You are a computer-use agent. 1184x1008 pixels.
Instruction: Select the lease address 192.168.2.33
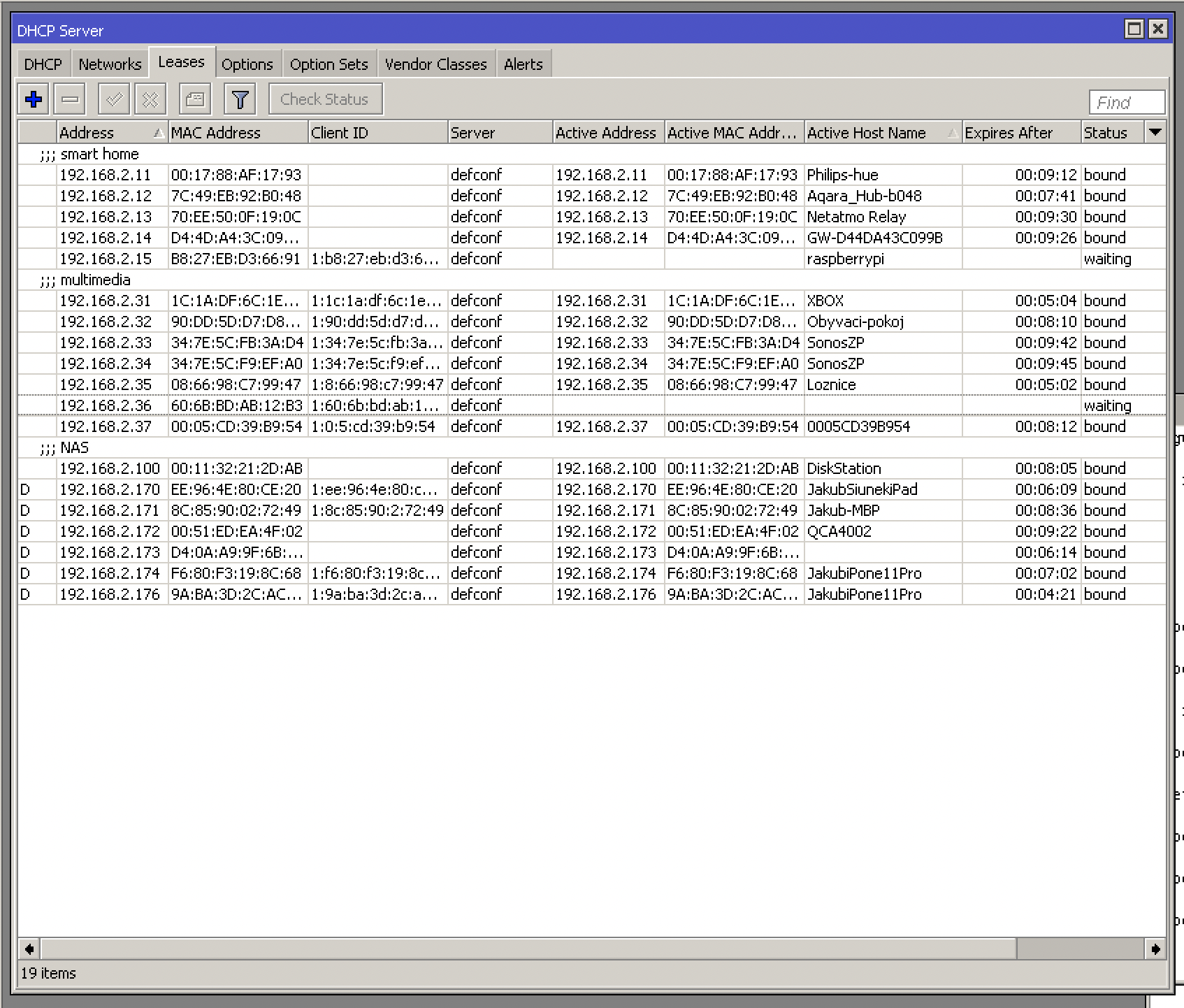click(105, 343)
